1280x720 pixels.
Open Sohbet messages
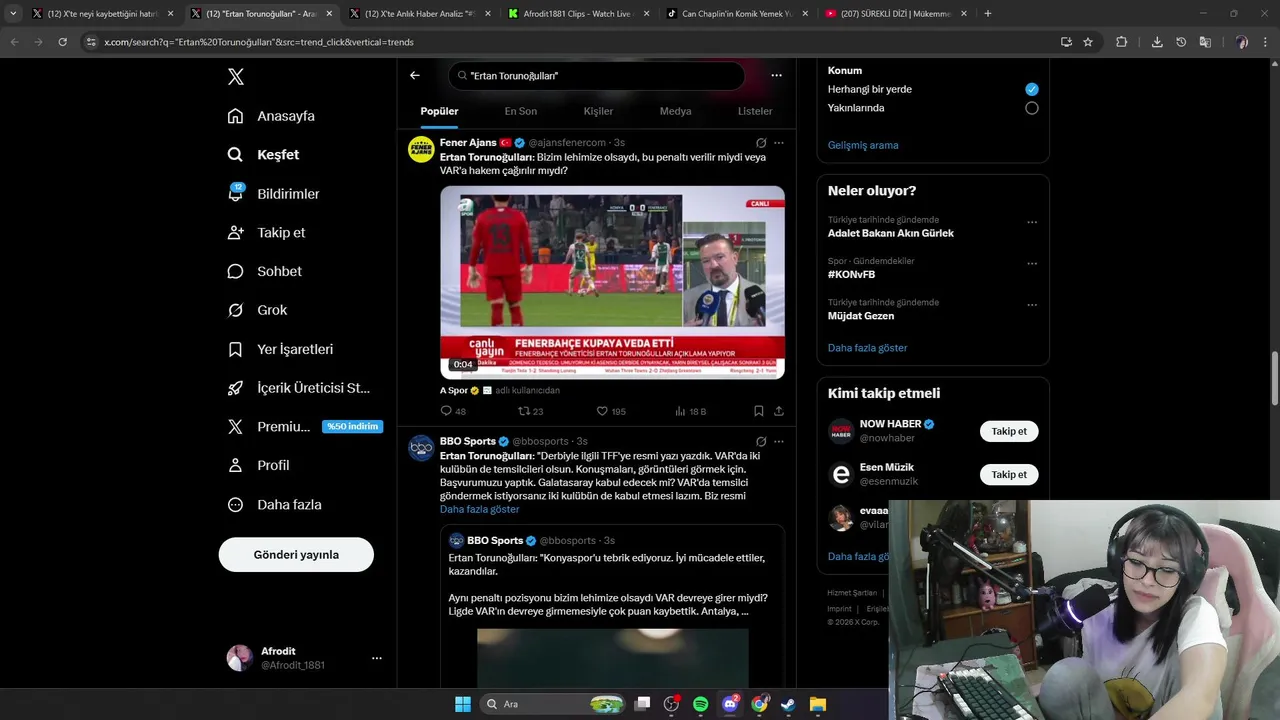pyautogui.click(x=264, y=271)
